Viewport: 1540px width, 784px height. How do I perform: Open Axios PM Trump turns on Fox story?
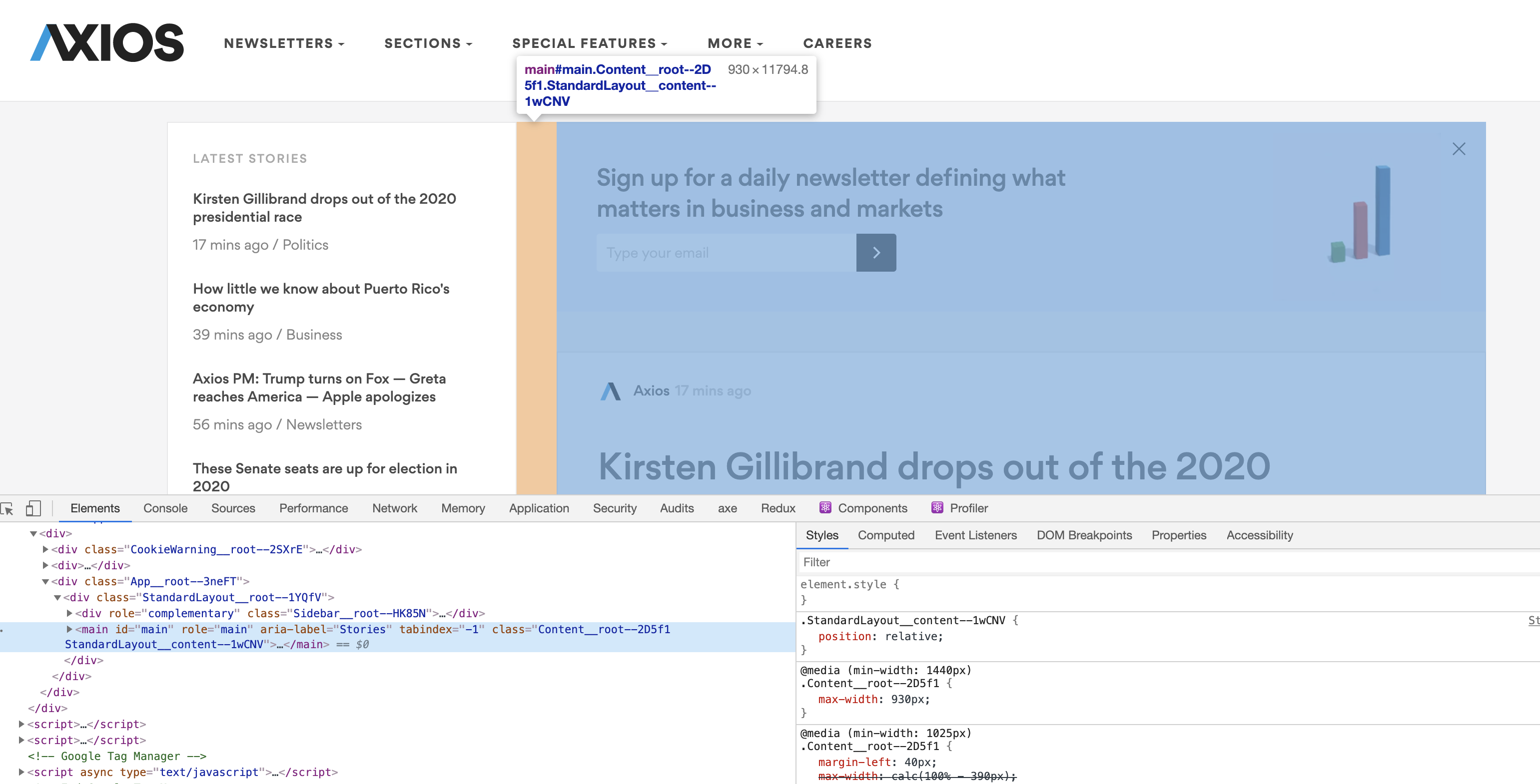pyautogui.click(x=319, y=388)
